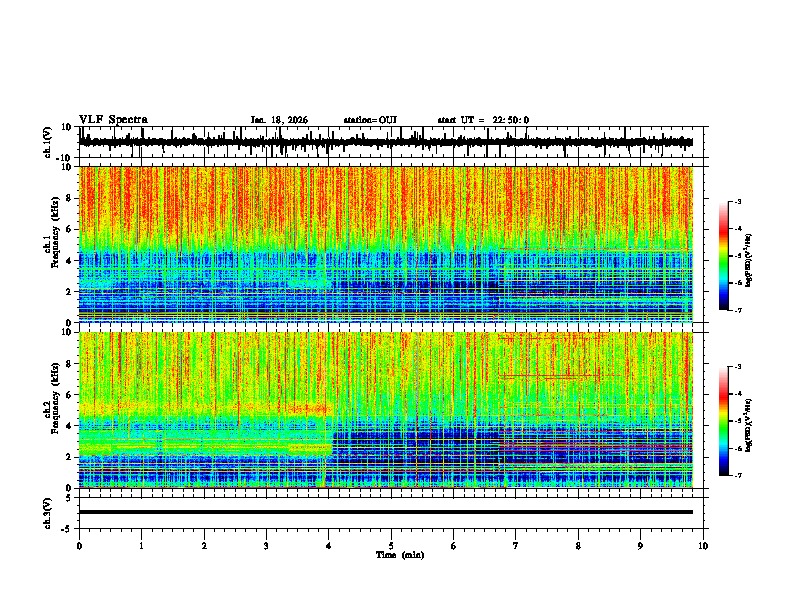This screenshot has width=792, height=612.
Task: Click time axis tick label "1"
Action: [141, 546]
